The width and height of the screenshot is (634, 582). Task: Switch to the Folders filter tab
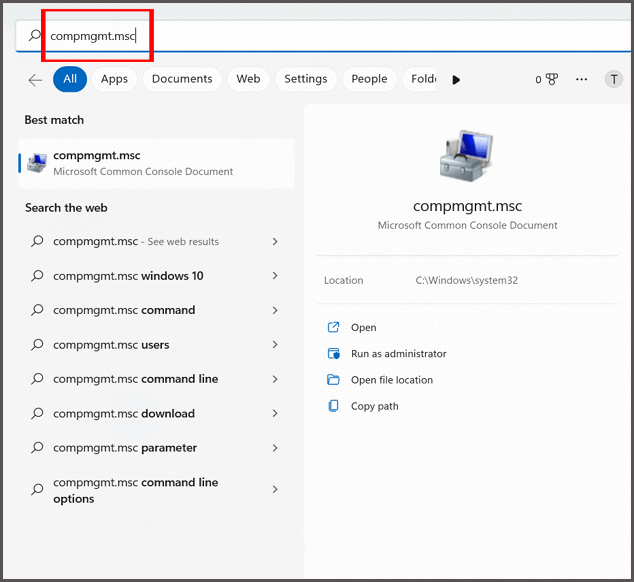click(x=420, y=79)
